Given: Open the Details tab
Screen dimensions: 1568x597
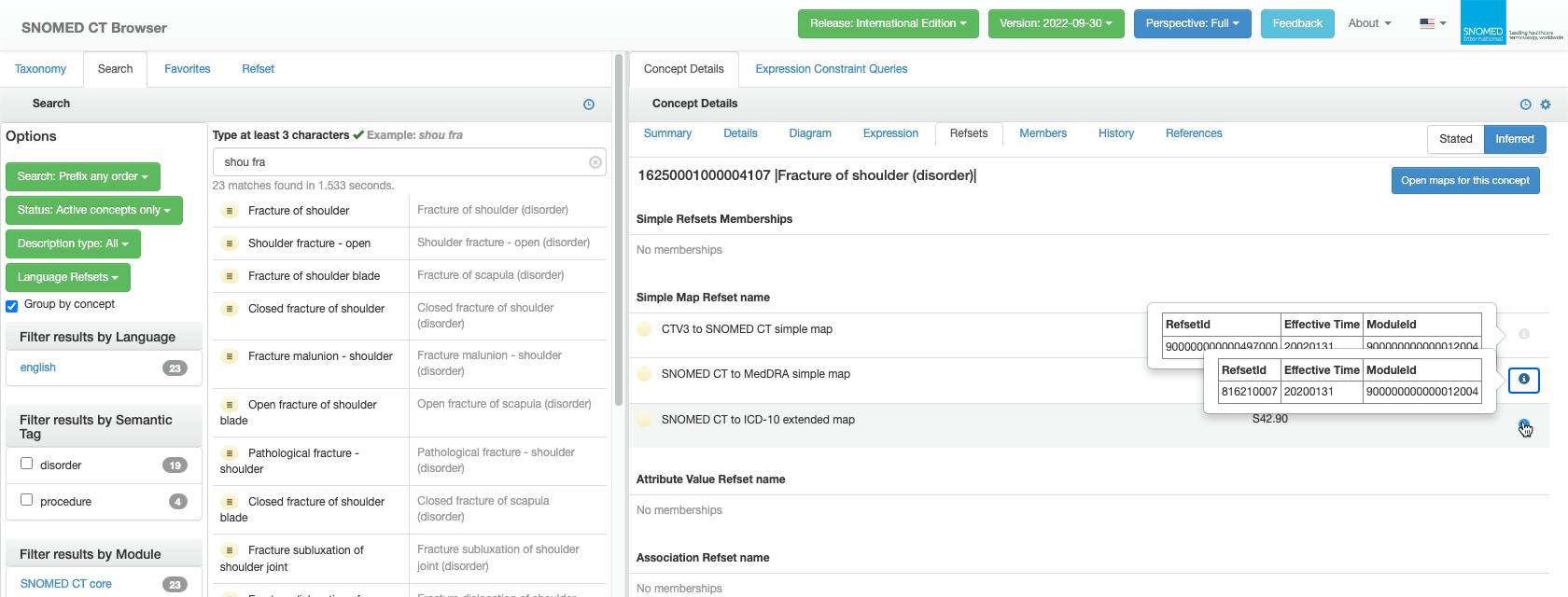Looking at the screenshot, I should pyautogui.click(x=740, y=133).
